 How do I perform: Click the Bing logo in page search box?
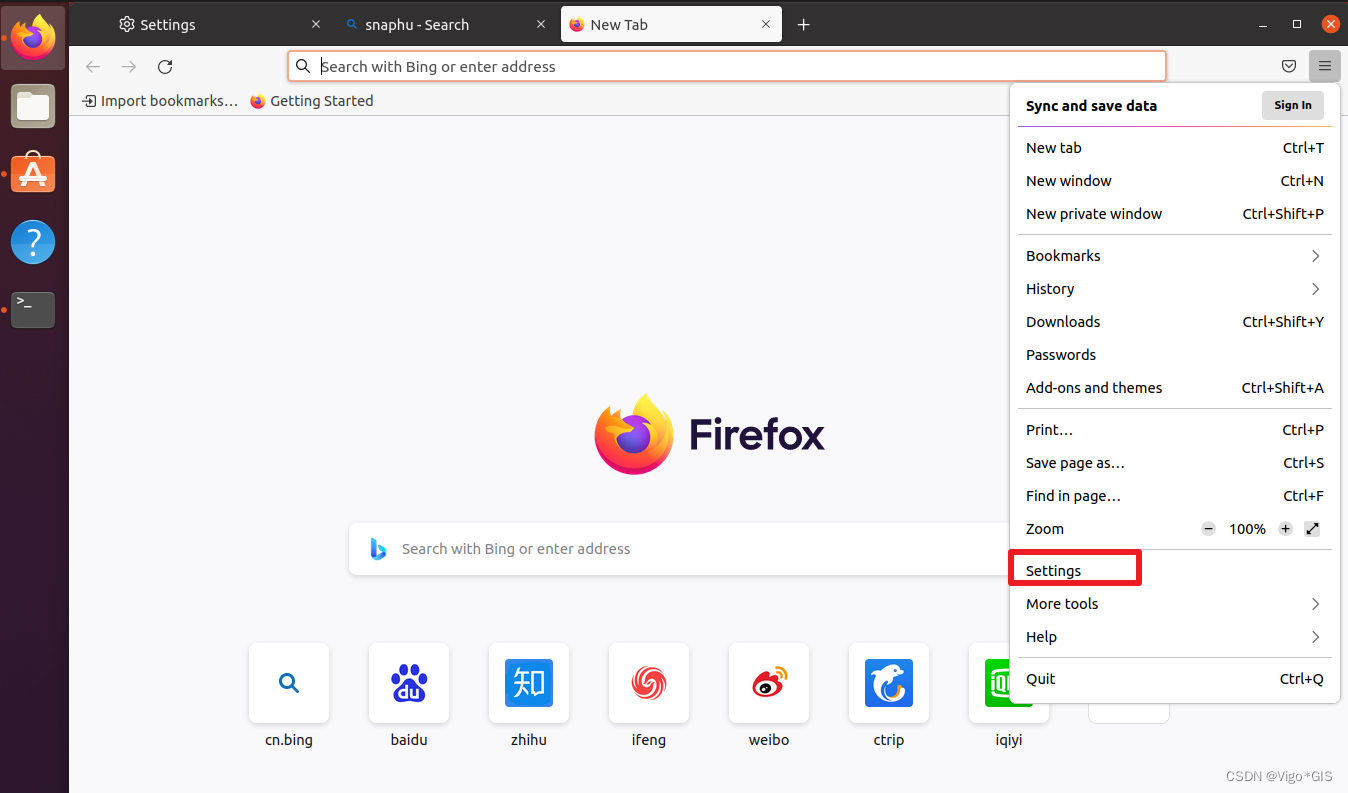[x=378, y=549]
